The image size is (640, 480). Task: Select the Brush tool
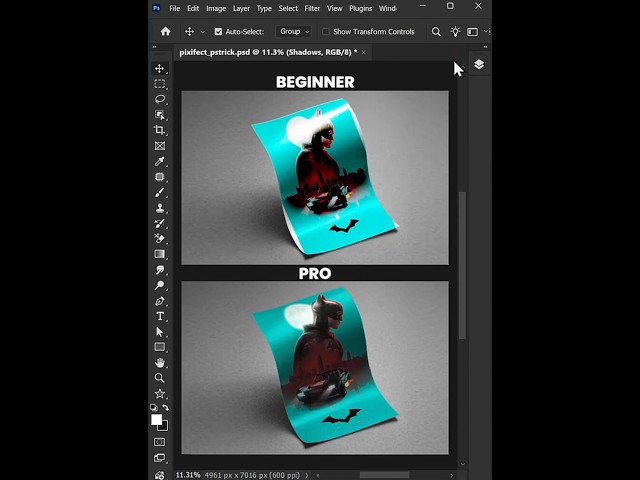tap(160, 192)
